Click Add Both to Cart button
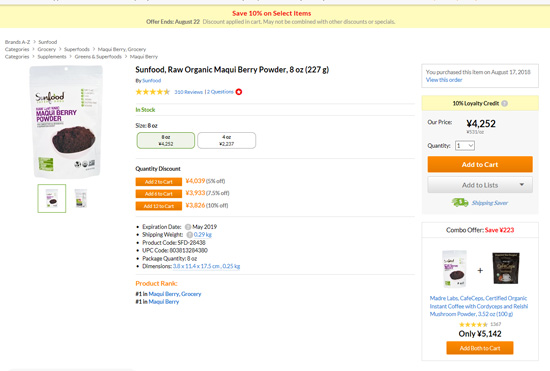This screenshot has width=550, height=371. [480, 348]
